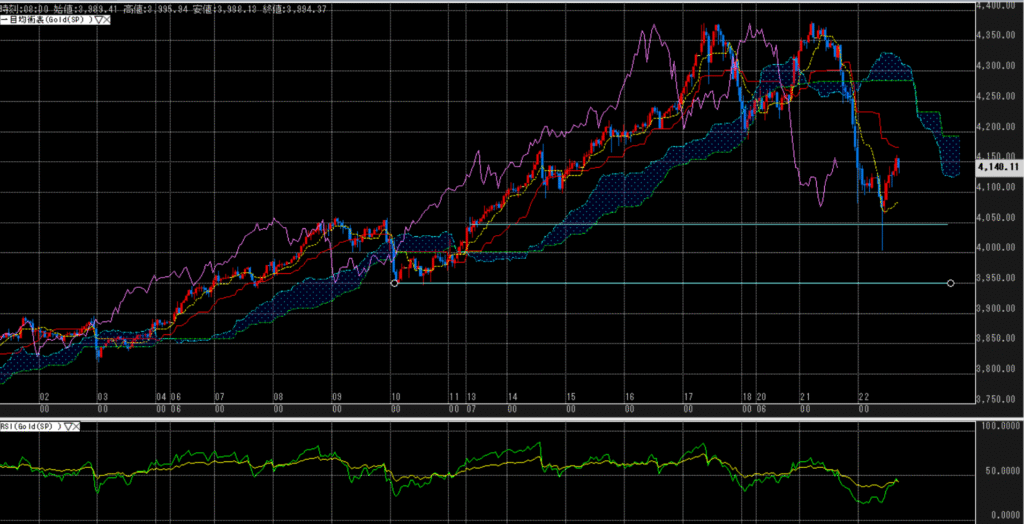This screenshot has width=1024, height=524.
Task: Click the left endpoint handle of lower horizontal line
Action: [394, 283]
